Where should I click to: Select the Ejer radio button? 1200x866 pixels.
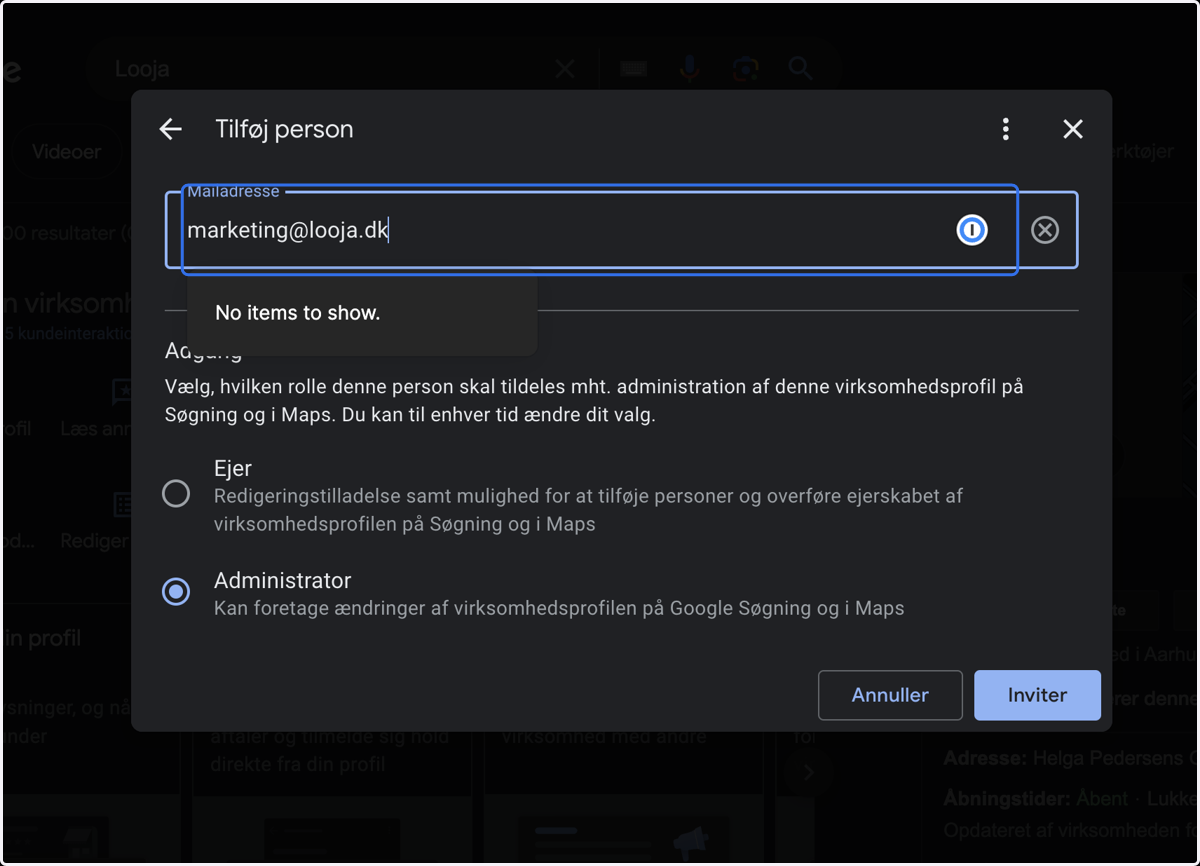click(x=176, y=493)
